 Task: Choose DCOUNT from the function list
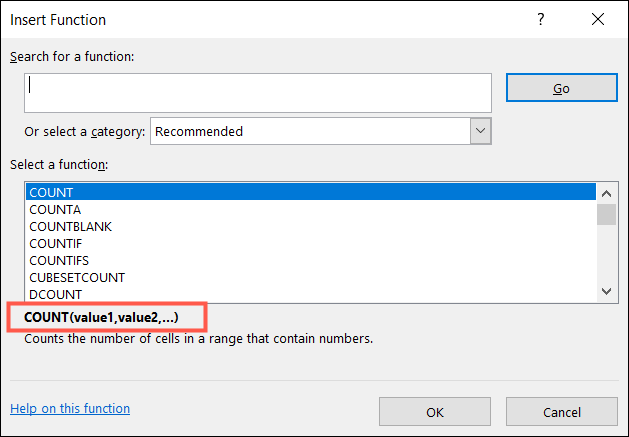click(54, 293)
